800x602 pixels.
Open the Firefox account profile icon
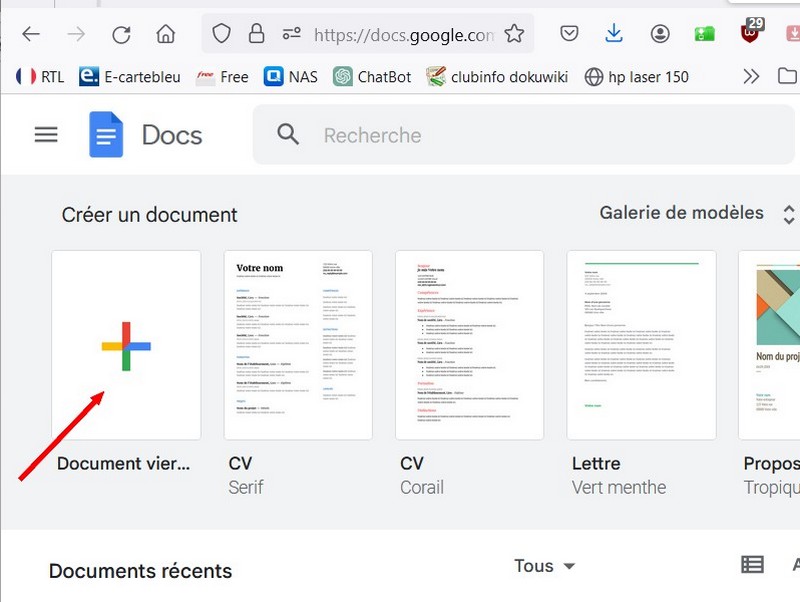(x=660, y=34)
